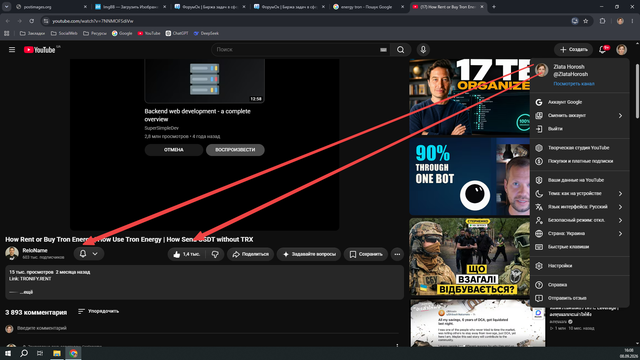Open a new Chrome tab
The height and width of the screenshot is (360, 640).
click(493, 7)
